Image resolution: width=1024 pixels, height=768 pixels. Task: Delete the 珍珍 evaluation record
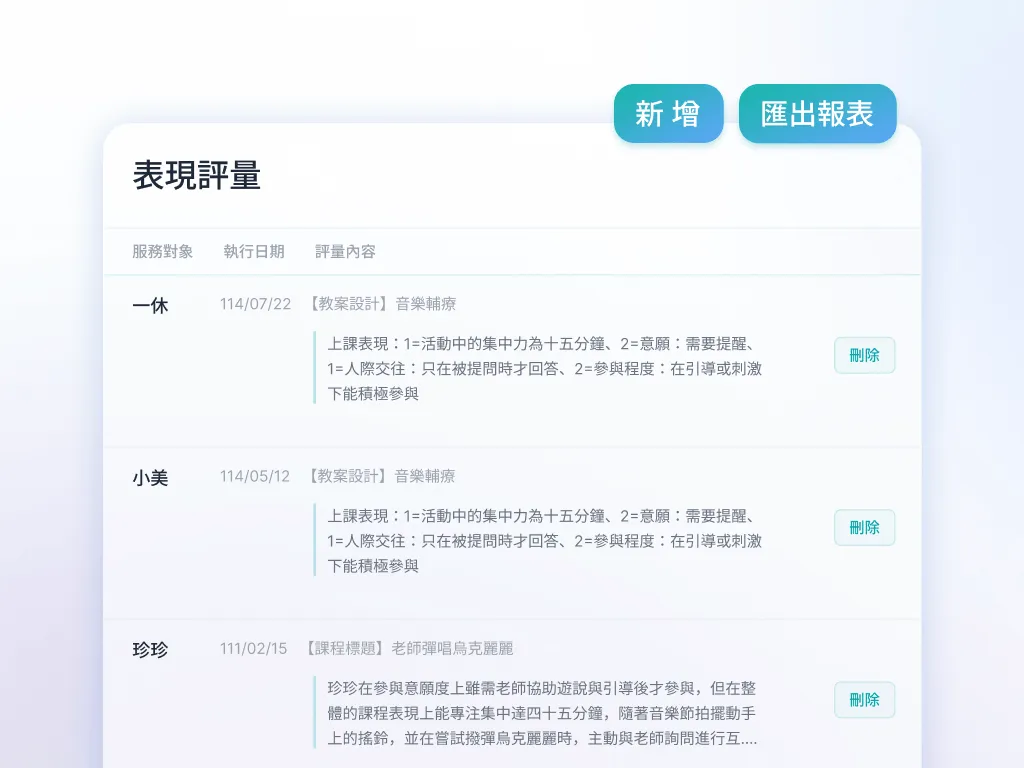pos(864,700)
